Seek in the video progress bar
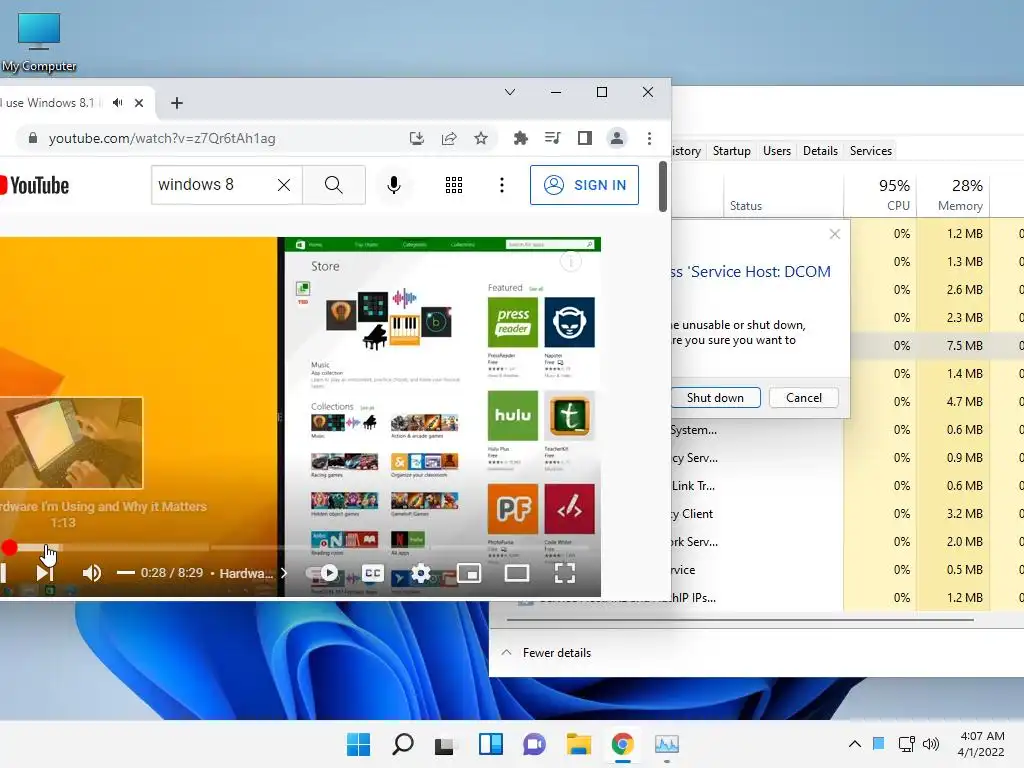This screenshot has width=1024, height=768. [x=300, y=547]
